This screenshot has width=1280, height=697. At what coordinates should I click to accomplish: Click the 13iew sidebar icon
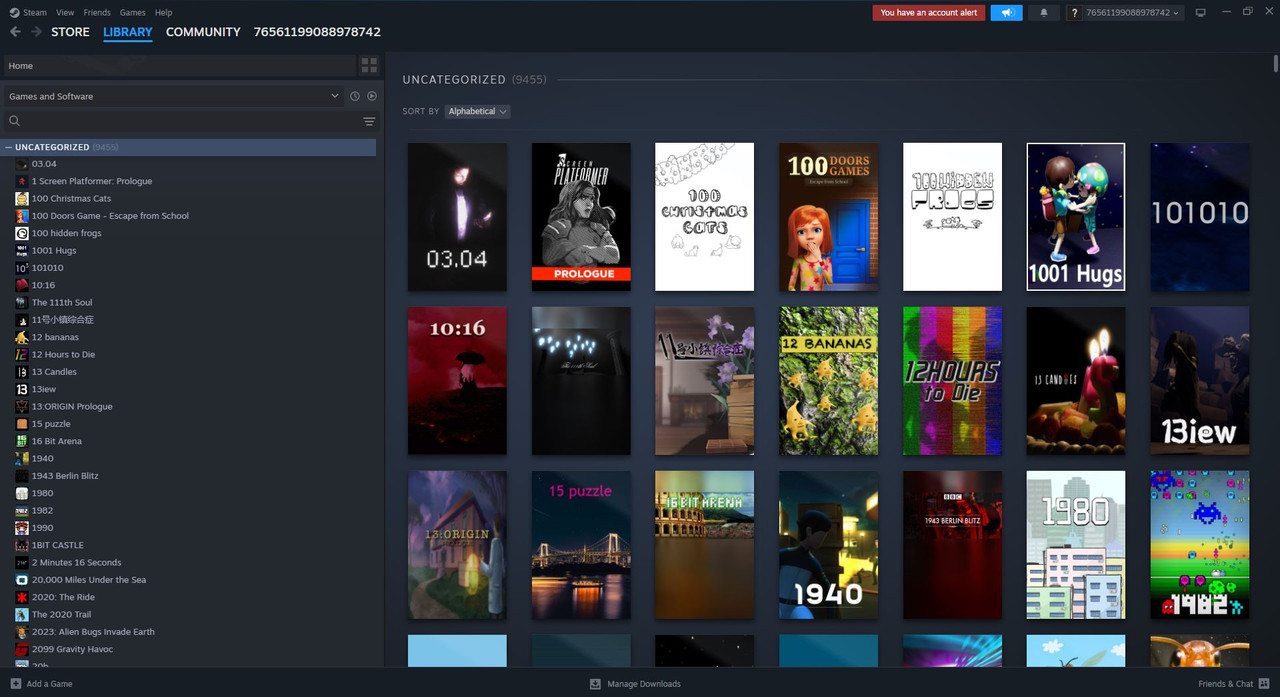22,389
